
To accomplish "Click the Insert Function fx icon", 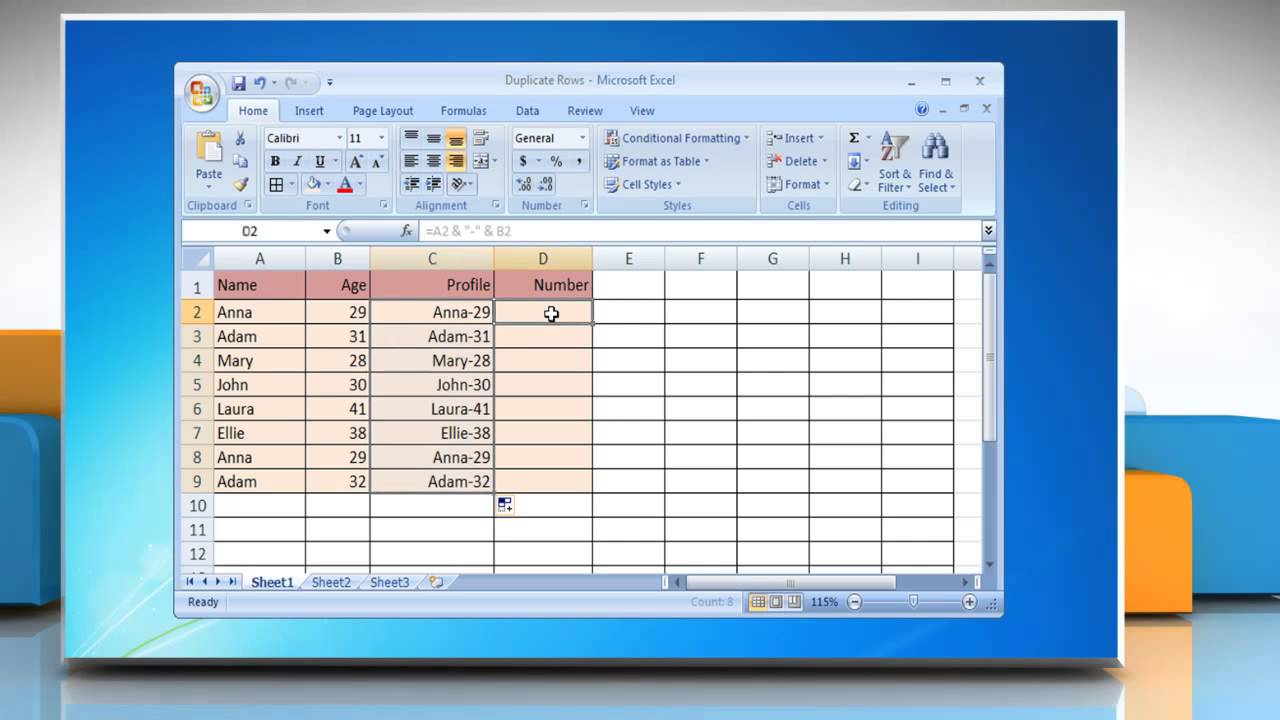I will 407,231.
